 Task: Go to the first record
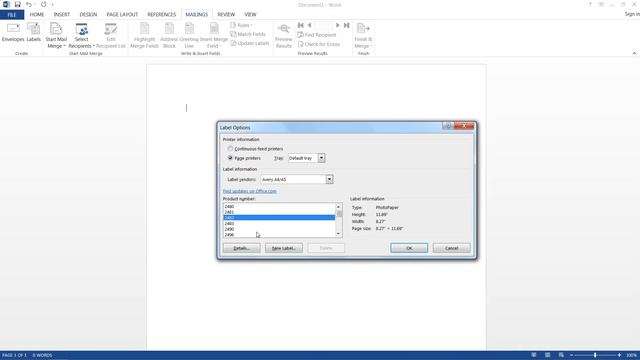click(301, 25)
